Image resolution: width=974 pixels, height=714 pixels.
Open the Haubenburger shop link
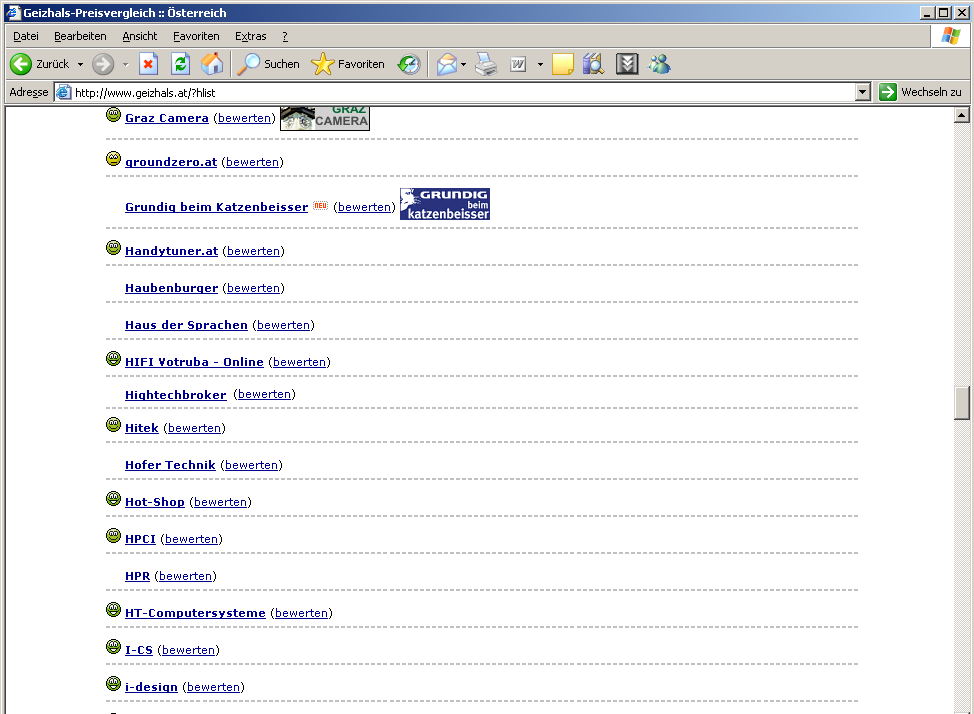tap(171, 288)
